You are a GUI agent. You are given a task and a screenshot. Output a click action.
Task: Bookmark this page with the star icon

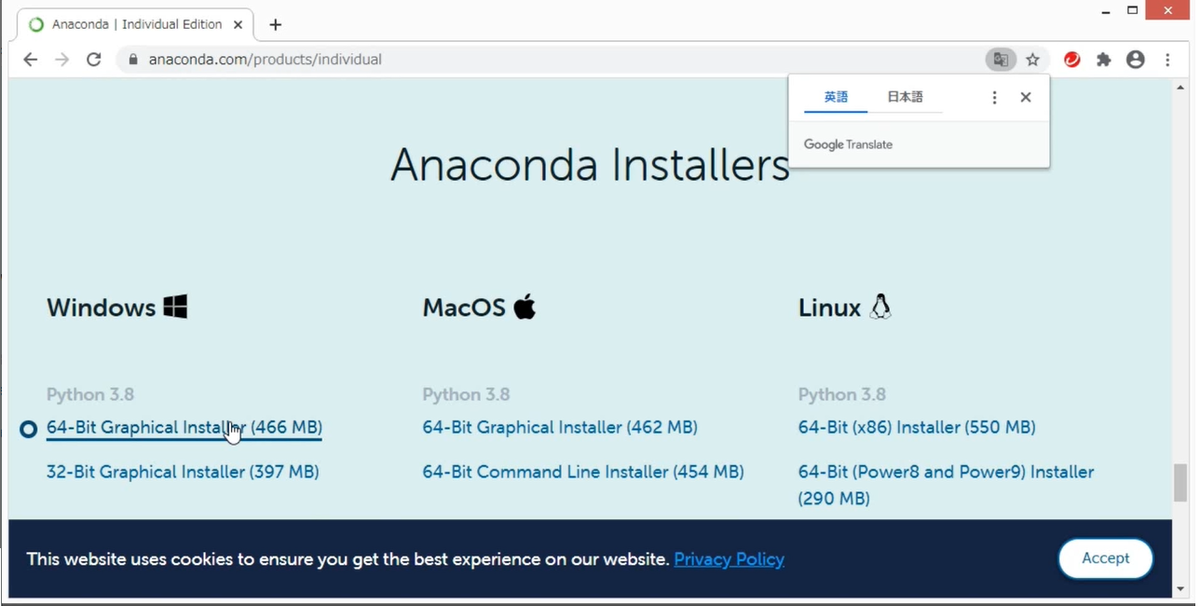(x=1033, y=60)
